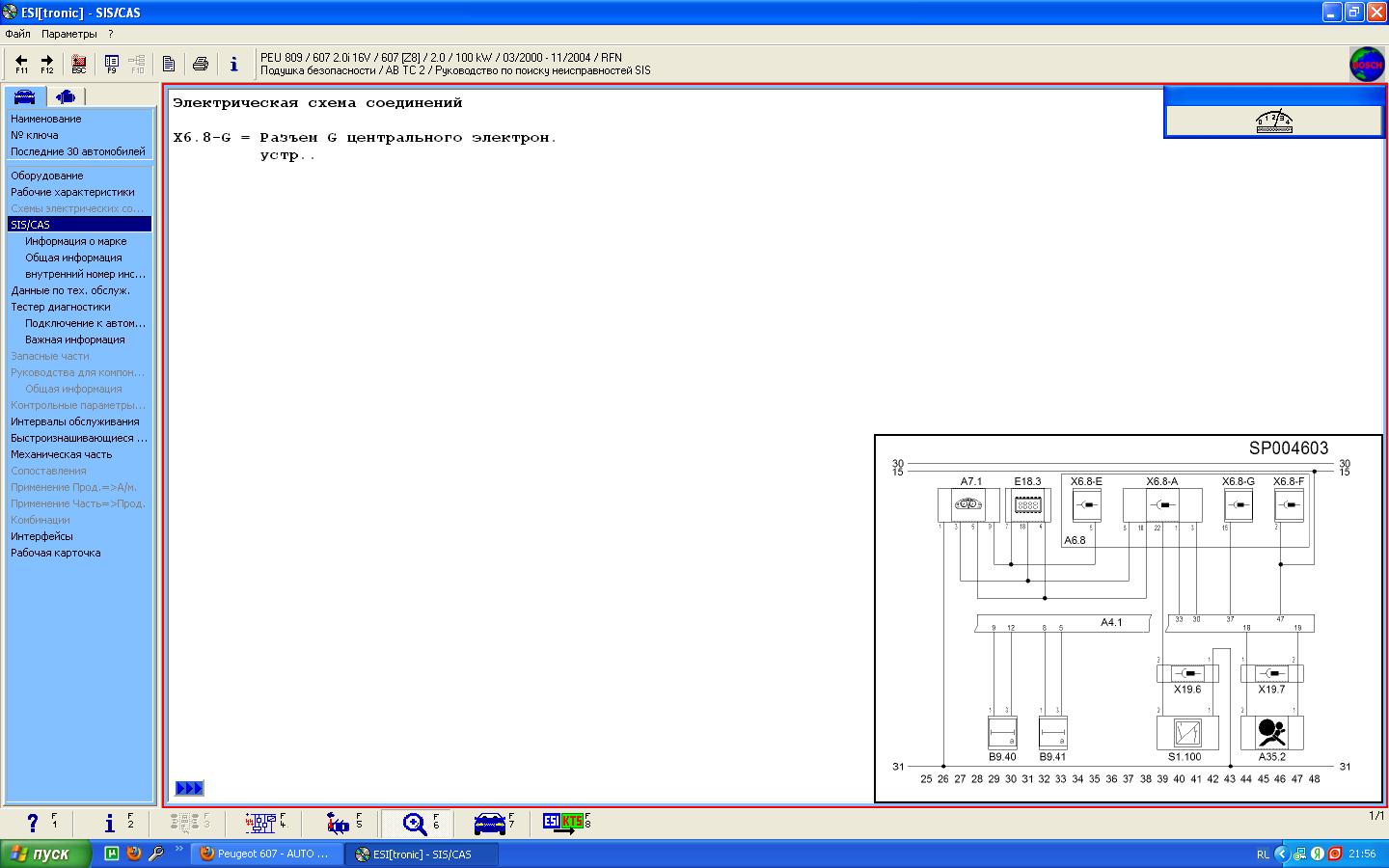Viewport: 1389px width, 868px height.
Task: Click the A35.2 airbag symbol in diagram
Action: [1272, 733]
